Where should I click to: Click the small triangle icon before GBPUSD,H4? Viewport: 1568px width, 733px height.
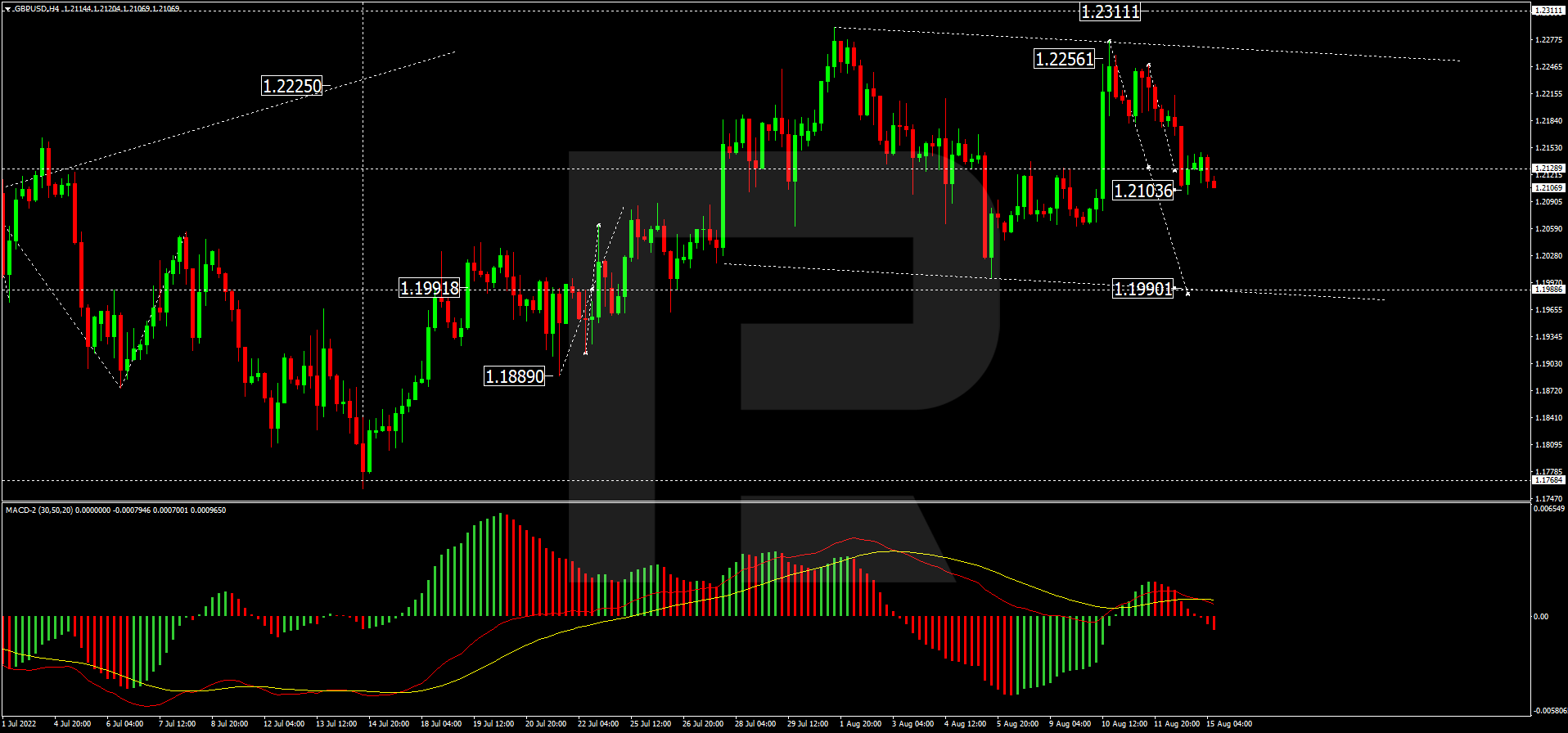pyautogui.click(x=7, y=9)
